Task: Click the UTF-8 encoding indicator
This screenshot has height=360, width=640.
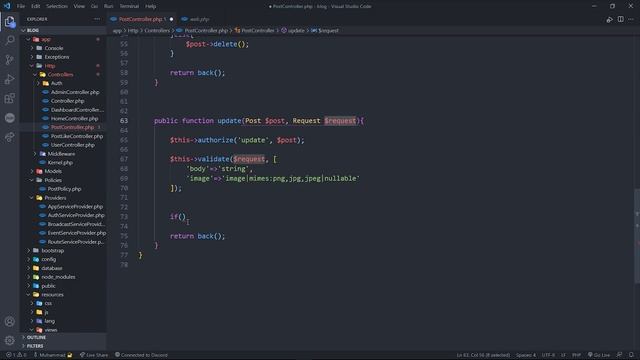Action: coord(548,355)
